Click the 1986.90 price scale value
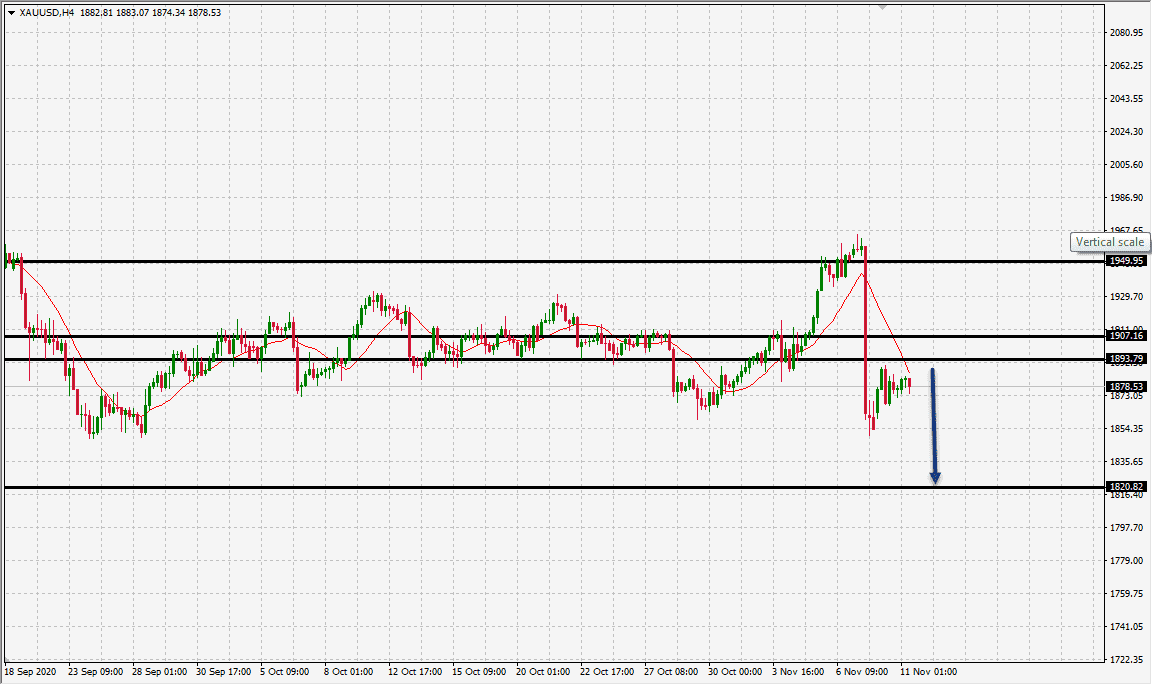This screenshot has width=1152, height=685. click(x=1126, y=198)
